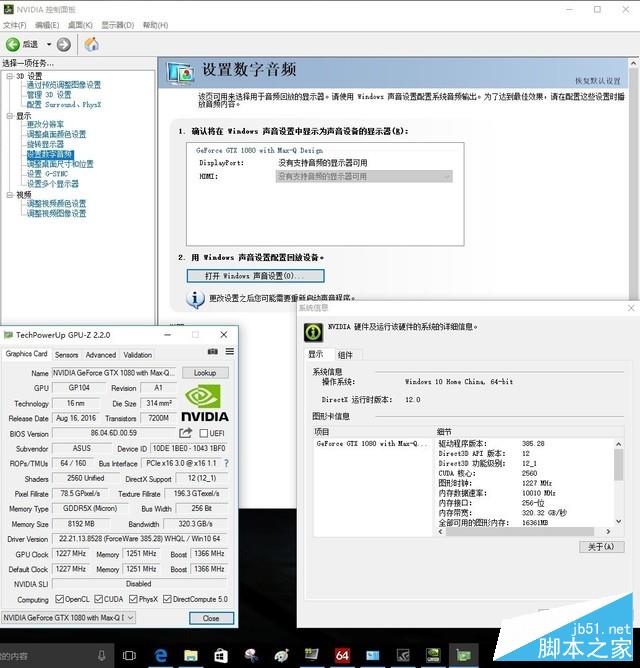640x668 pixels.
Task: Open Microsoft Store from the taskbar
Action: (x=221, y=655)
